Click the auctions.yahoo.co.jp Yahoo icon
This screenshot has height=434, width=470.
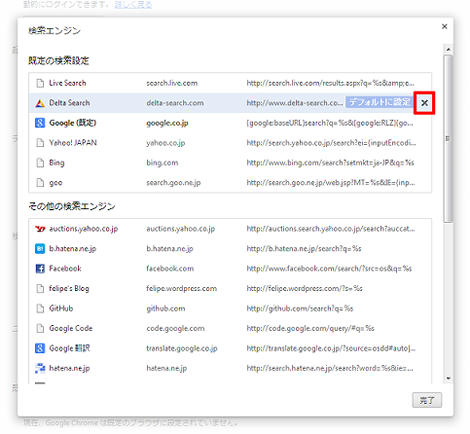click(x=40, y=229)
